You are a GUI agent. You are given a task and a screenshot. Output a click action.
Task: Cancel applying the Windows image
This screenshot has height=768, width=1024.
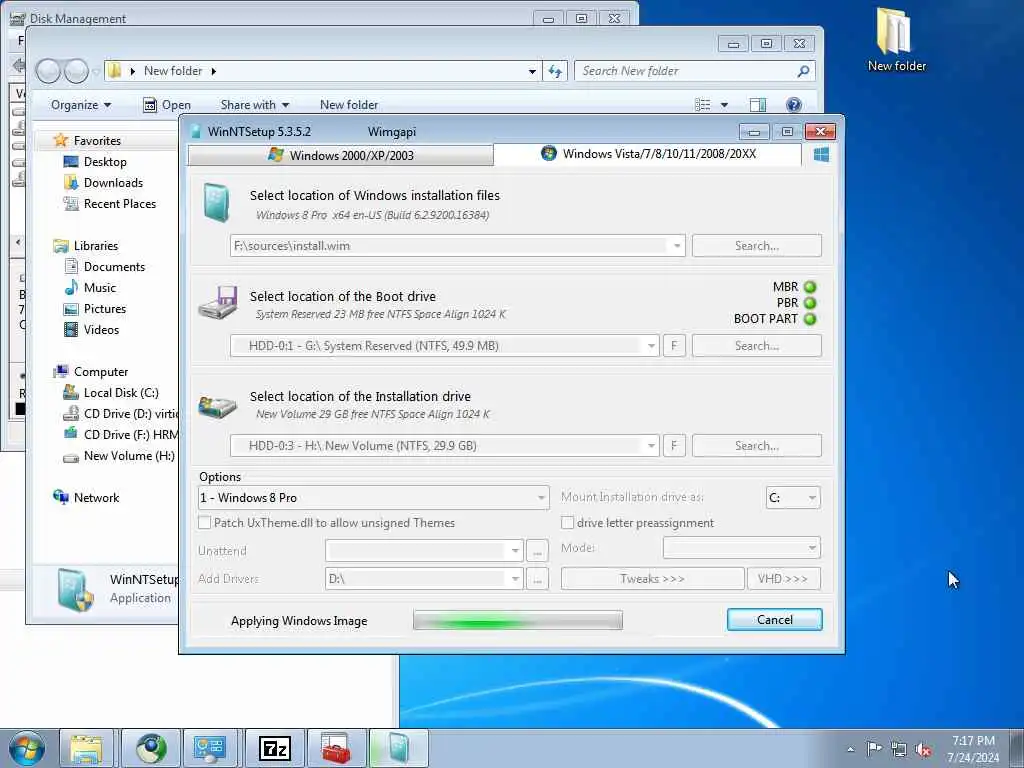pos(775,620)
